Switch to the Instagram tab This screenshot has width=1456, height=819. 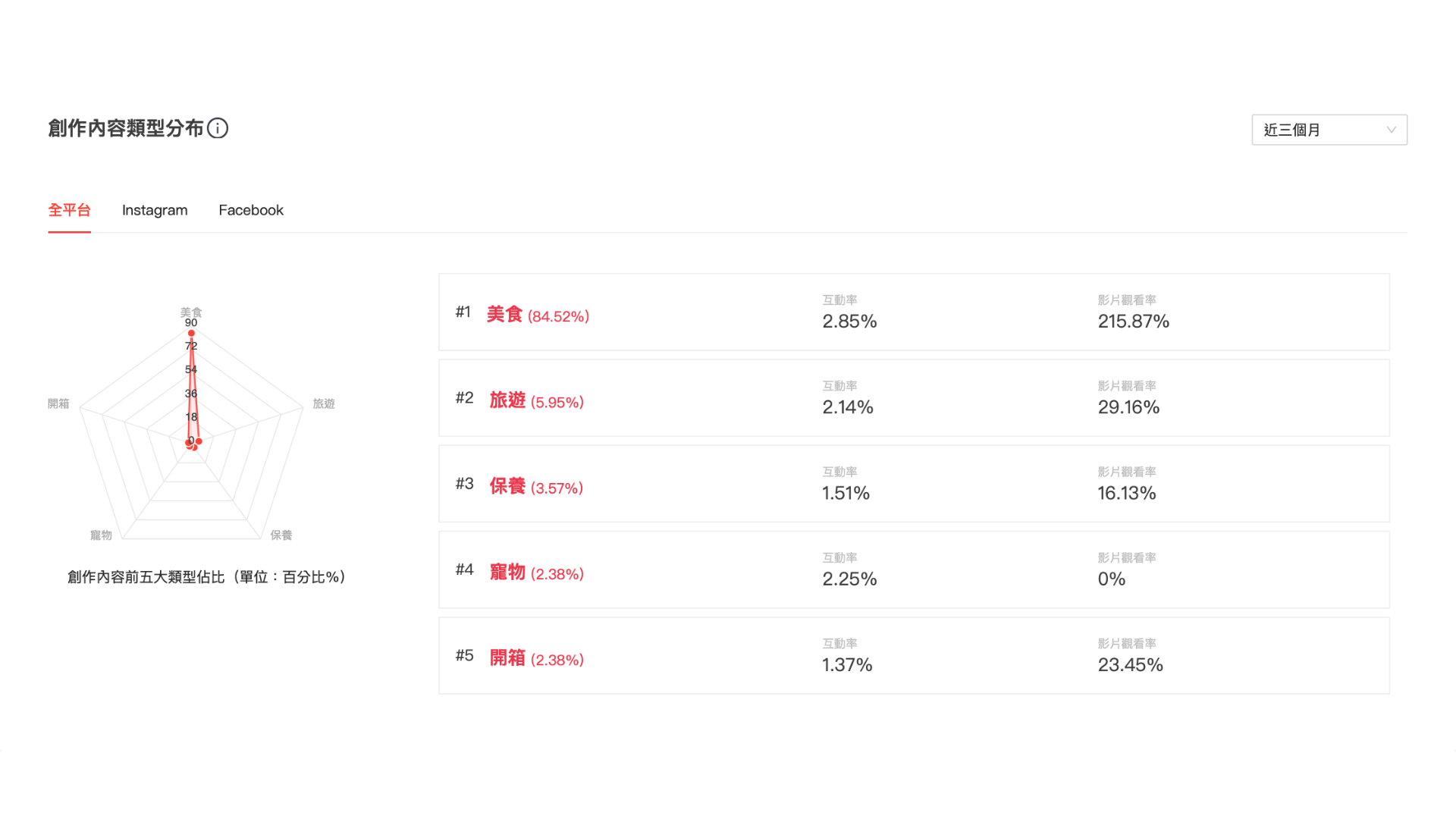(155, 210)
